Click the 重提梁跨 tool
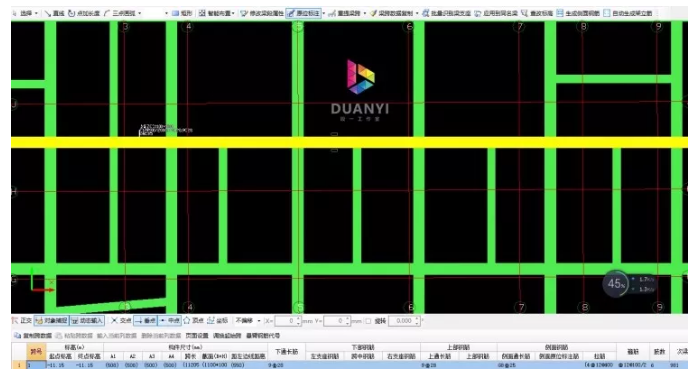This screenshot has height=380, width=696. (344, 13)
